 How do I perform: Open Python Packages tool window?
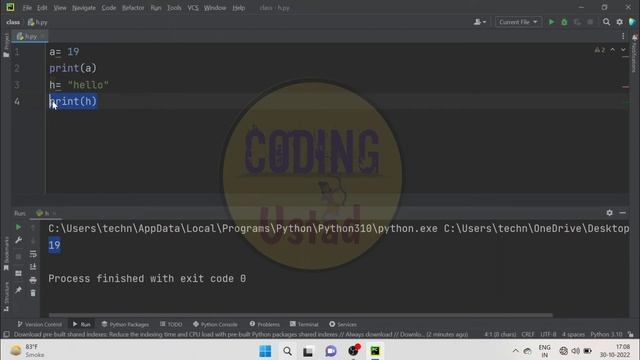click(125, 324)
